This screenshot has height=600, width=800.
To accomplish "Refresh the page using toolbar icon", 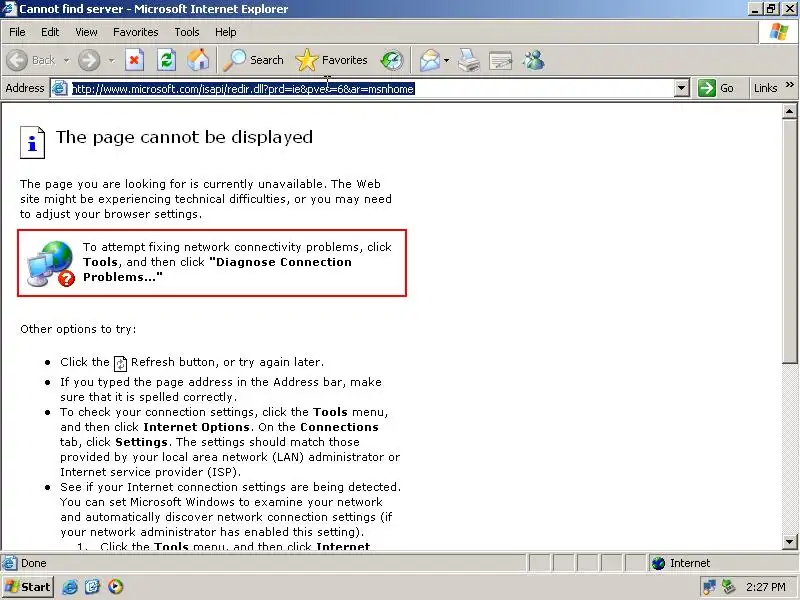I will point(166,60).
